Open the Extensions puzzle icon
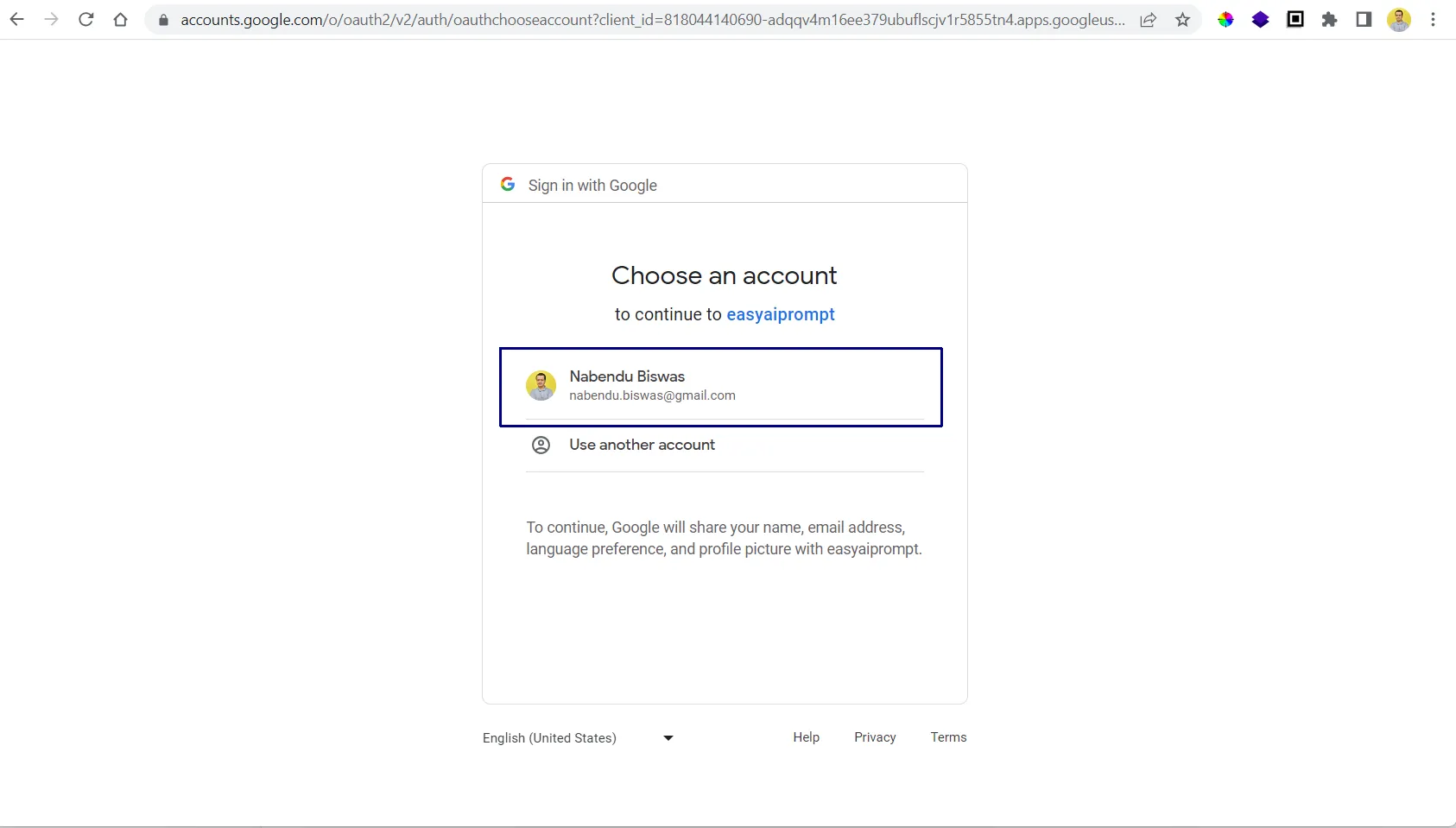The width and height of the screenshot is (1456, 828). point(1330,19)
